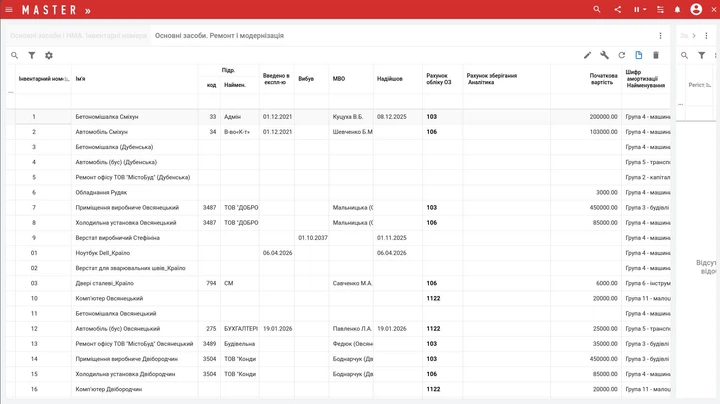Screen dimensions: 720x404
Task: Select row 'Бетономішалка Смікун'
Action: tap(338, 117)
